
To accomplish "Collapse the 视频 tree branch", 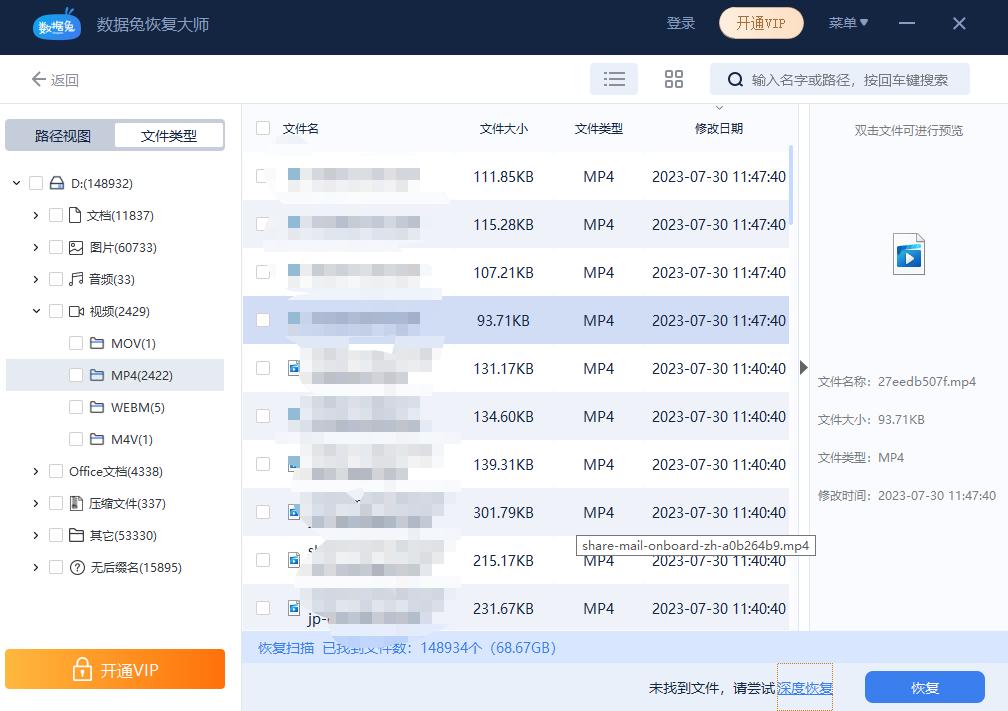I will click(36, 311).
